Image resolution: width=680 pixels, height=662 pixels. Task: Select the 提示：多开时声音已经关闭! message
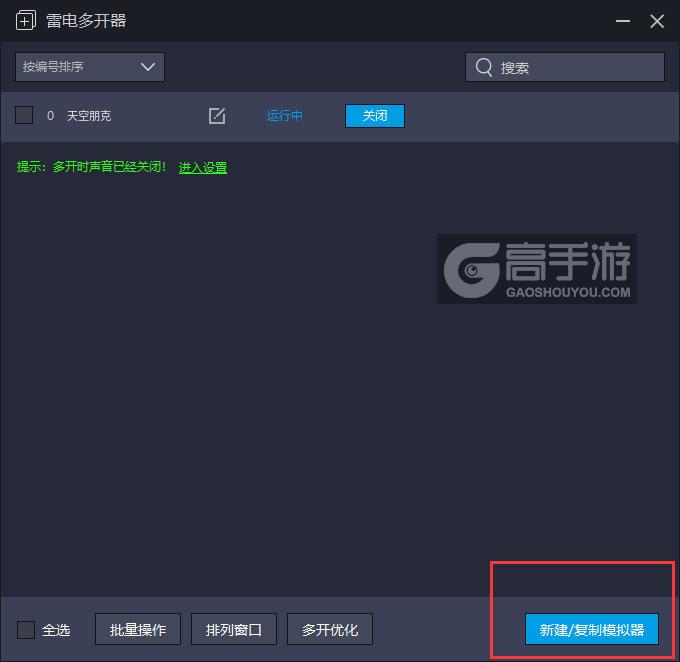click(92, 167)
